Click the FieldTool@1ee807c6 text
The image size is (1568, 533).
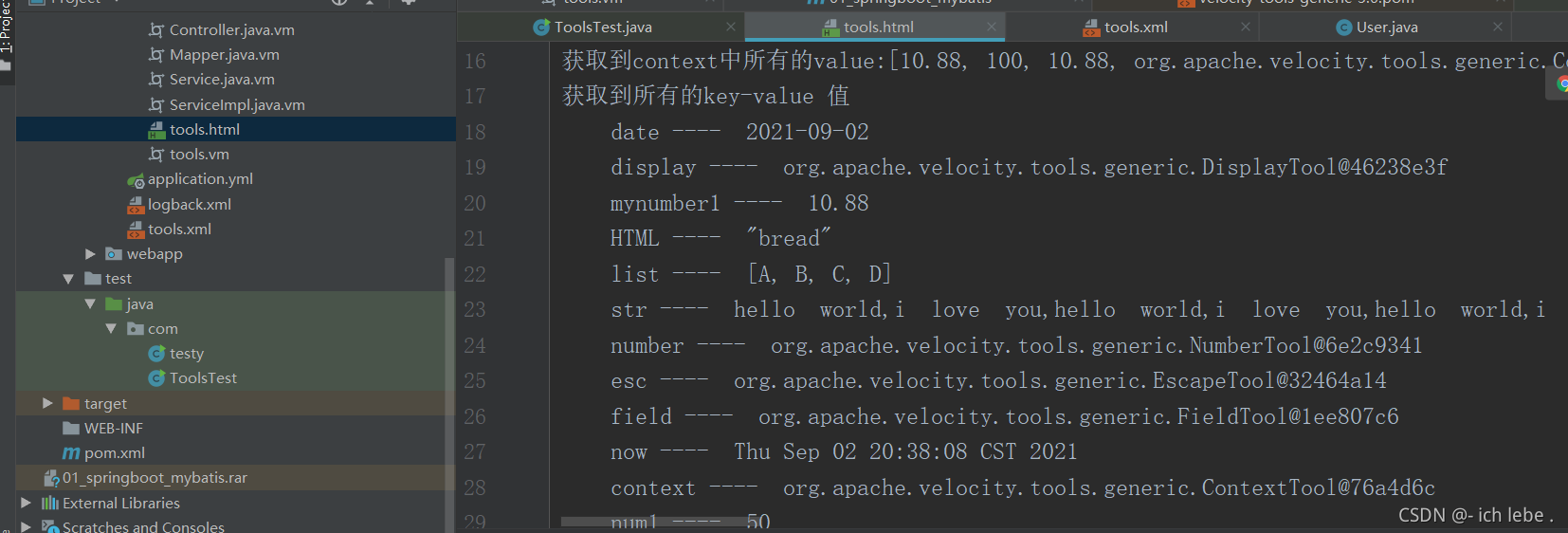coord(1287,417)
